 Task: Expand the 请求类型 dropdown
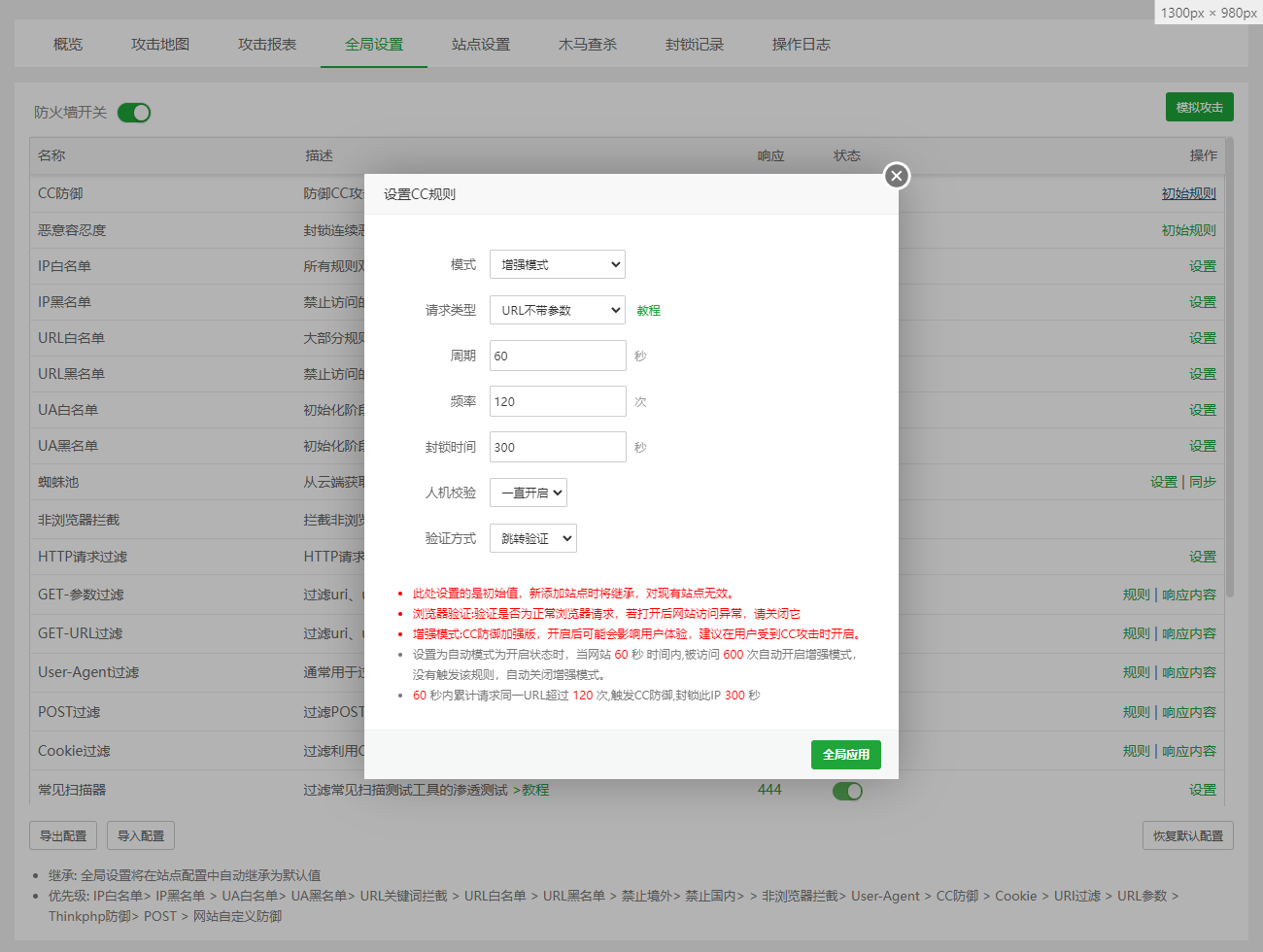557,310
